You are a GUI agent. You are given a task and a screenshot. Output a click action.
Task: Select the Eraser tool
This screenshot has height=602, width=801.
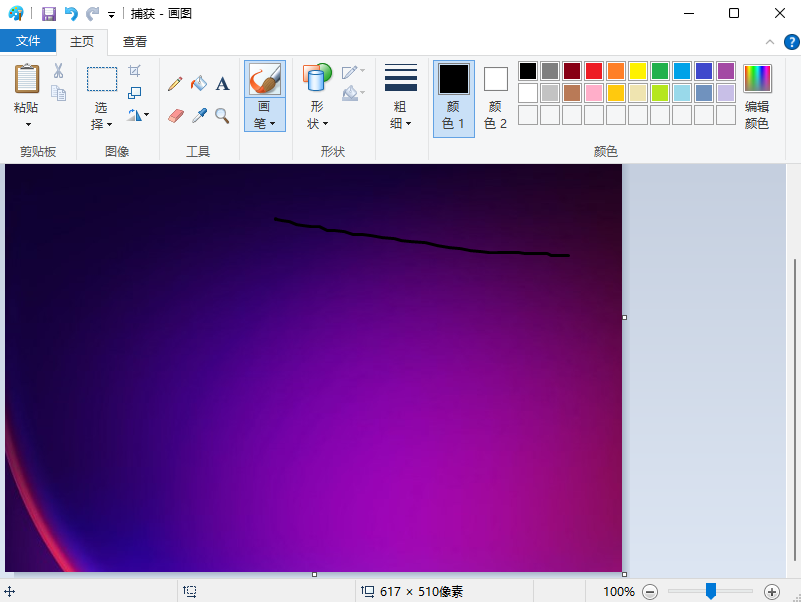coord(174,115)
